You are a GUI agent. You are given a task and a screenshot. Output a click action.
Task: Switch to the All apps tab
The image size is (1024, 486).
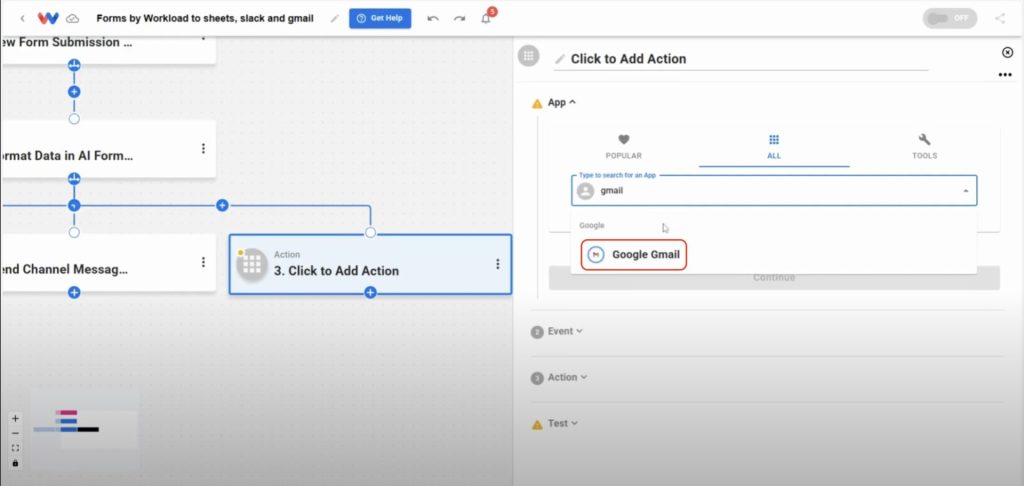click(774, 147)
